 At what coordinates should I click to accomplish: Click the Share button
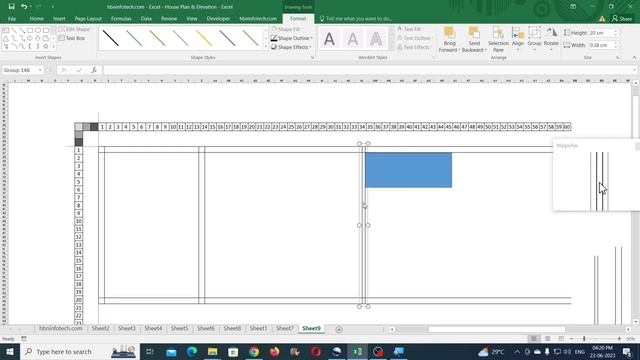point(622,19)
